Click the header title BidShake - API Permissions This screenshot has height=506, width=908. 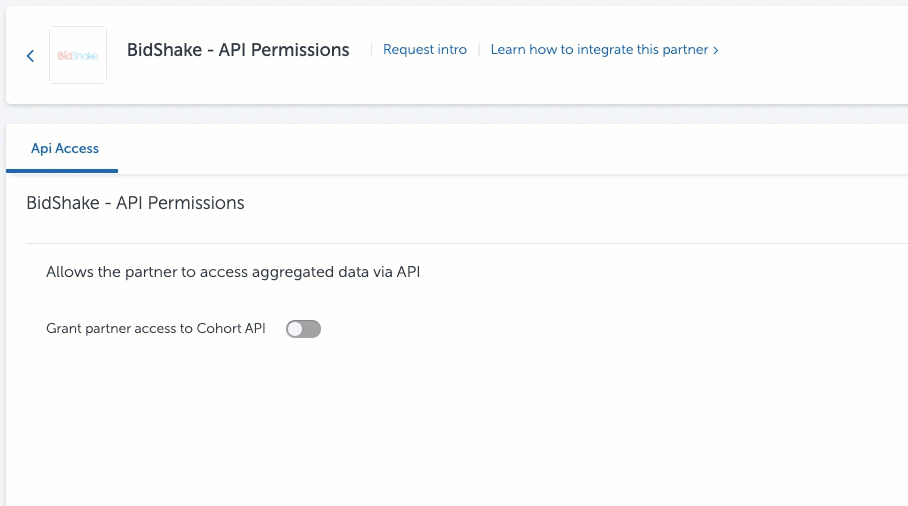pyautogui.click(x=238, y=50)
